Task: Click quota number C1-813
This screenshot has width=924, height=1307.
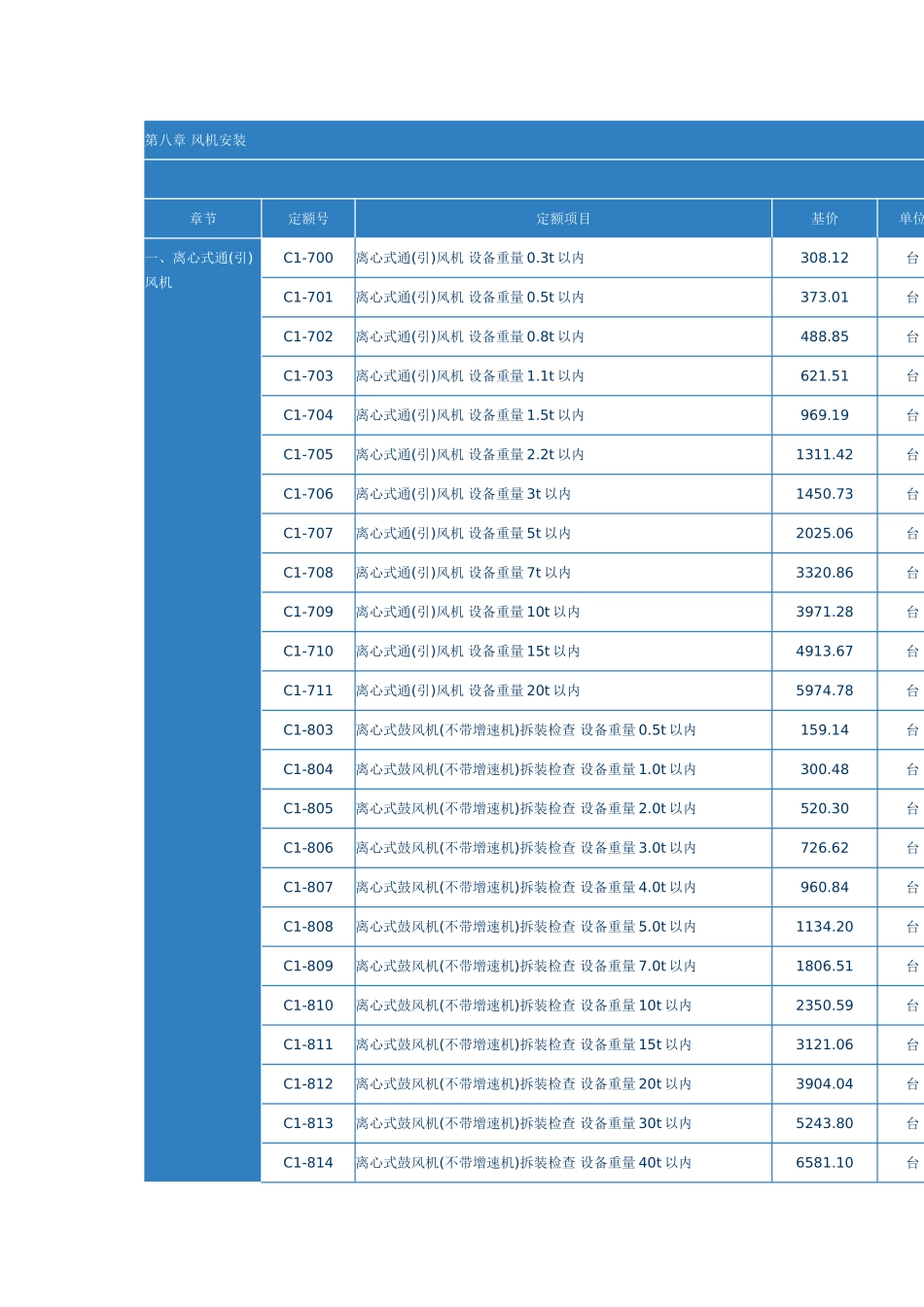Action: point(308,1123)
